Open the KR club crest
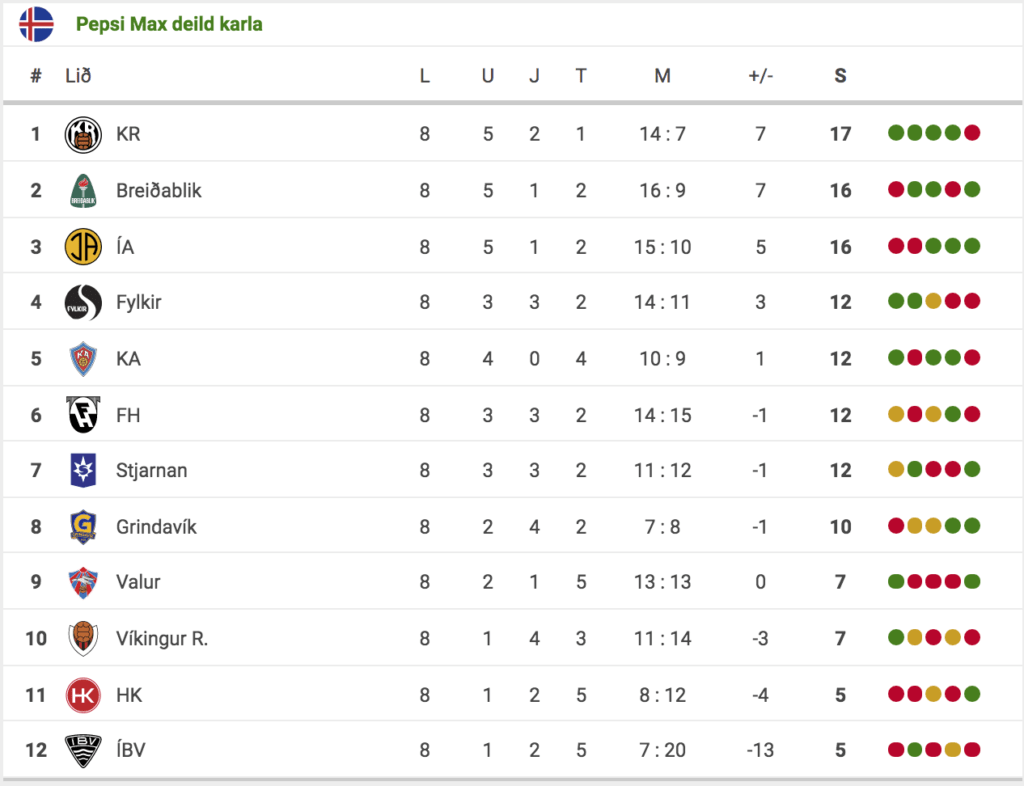 83,134
